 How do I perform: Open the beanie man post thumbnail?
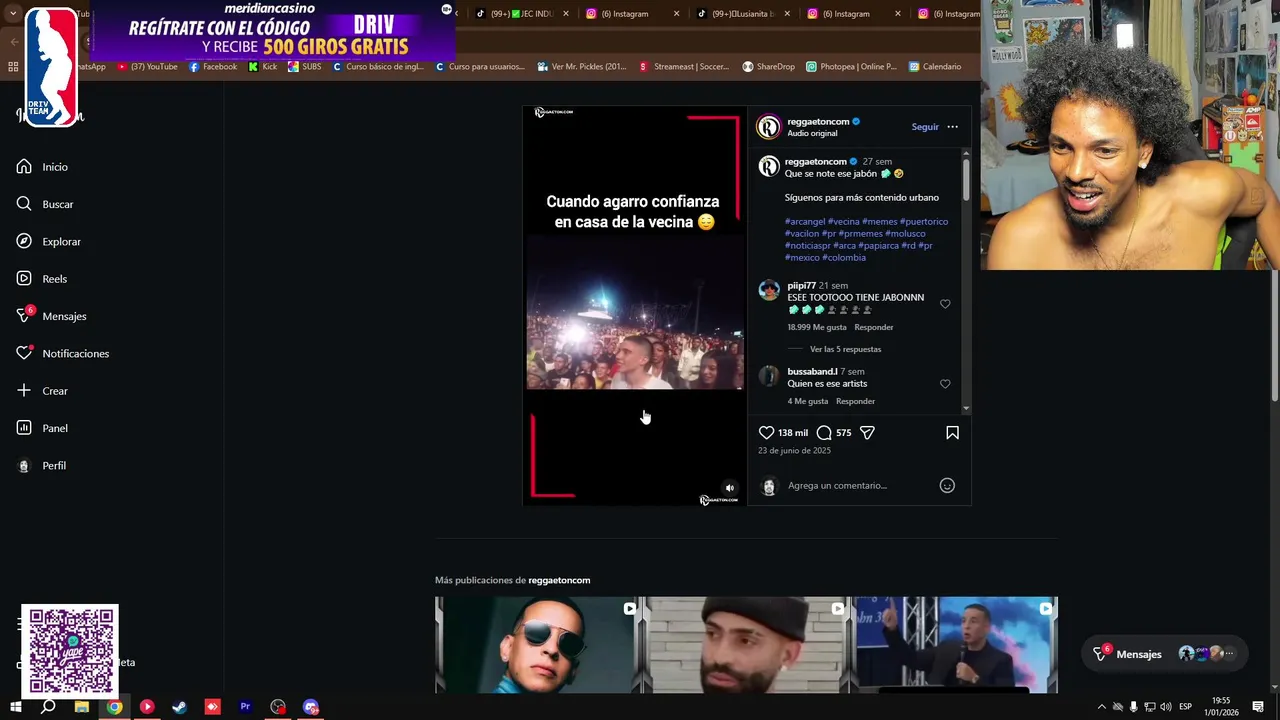click(746, 645)
